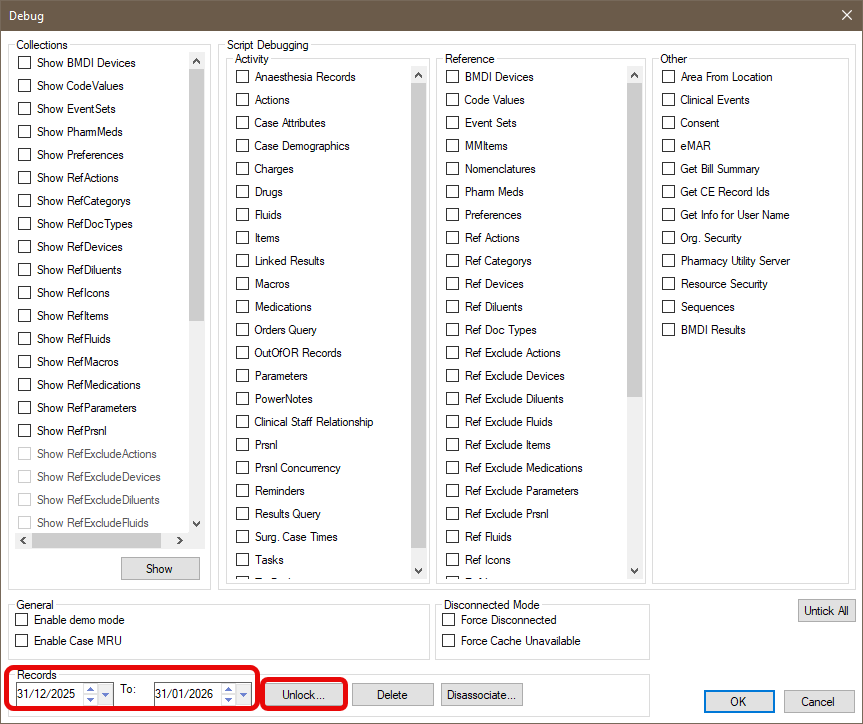Tick the Anaesthesia Records checkbox

pyautogui.click(x=243, y=77)
